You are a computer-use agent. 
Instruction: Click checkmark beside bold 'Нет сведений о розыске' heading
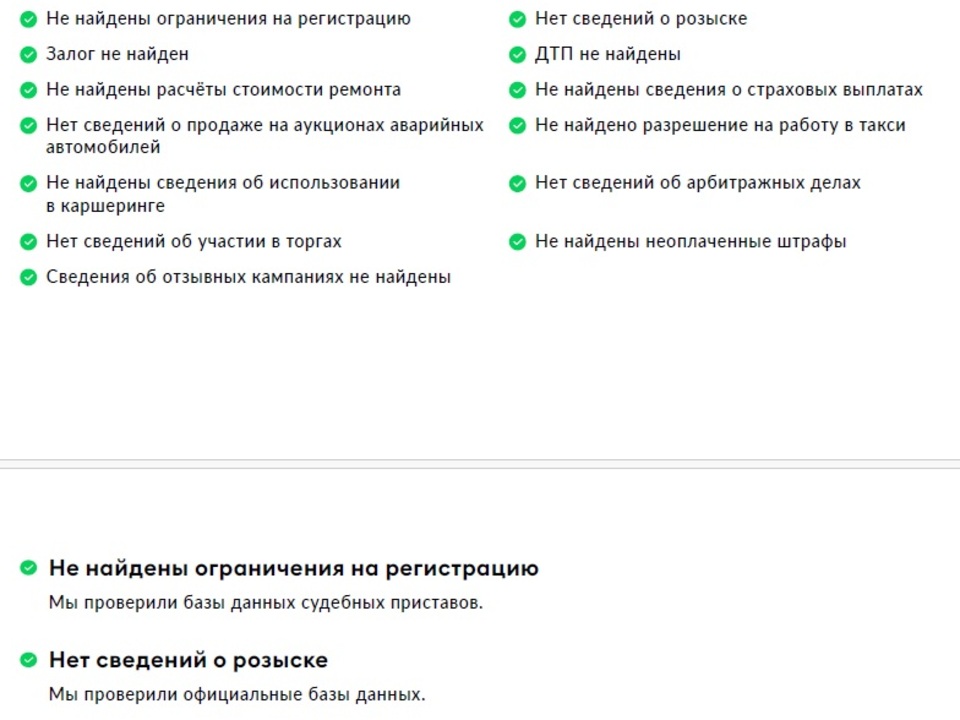(x=28, y=661)
